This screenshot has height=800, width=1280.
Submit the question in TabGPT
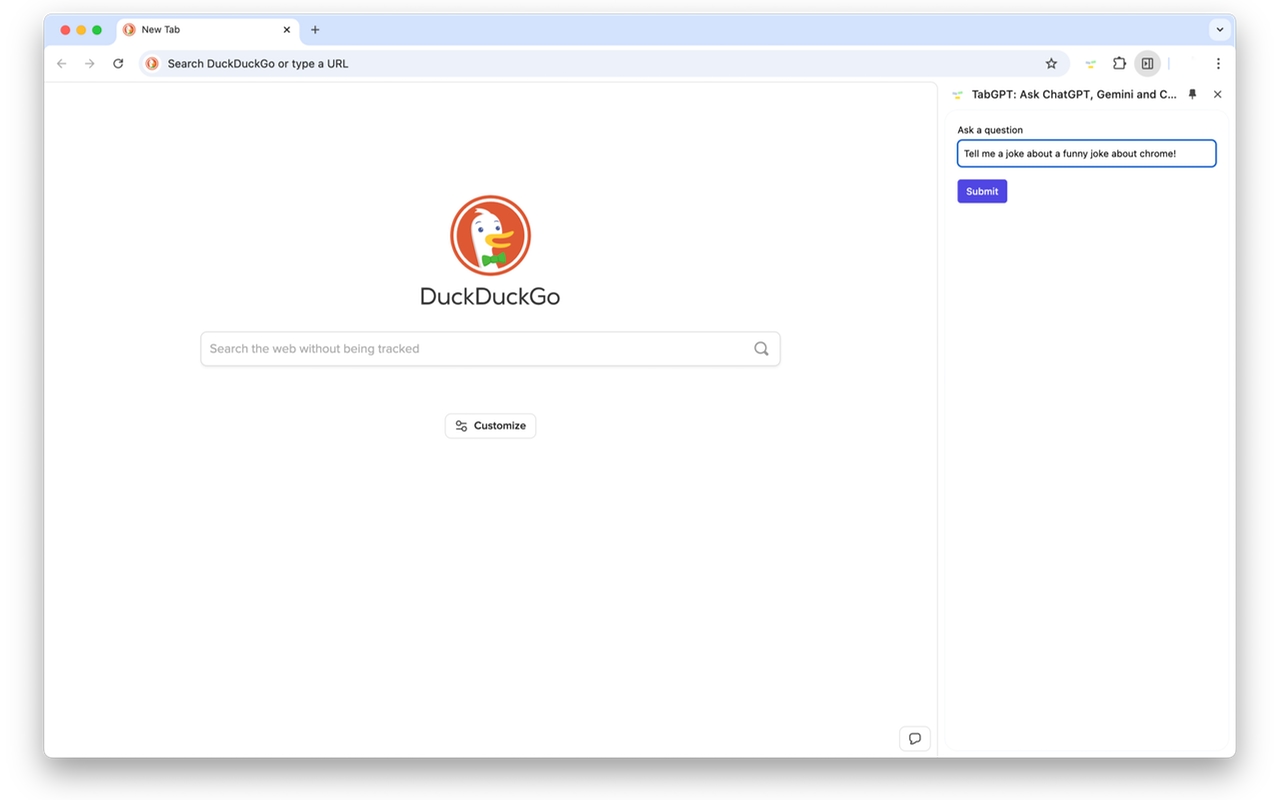click(982, 191)
